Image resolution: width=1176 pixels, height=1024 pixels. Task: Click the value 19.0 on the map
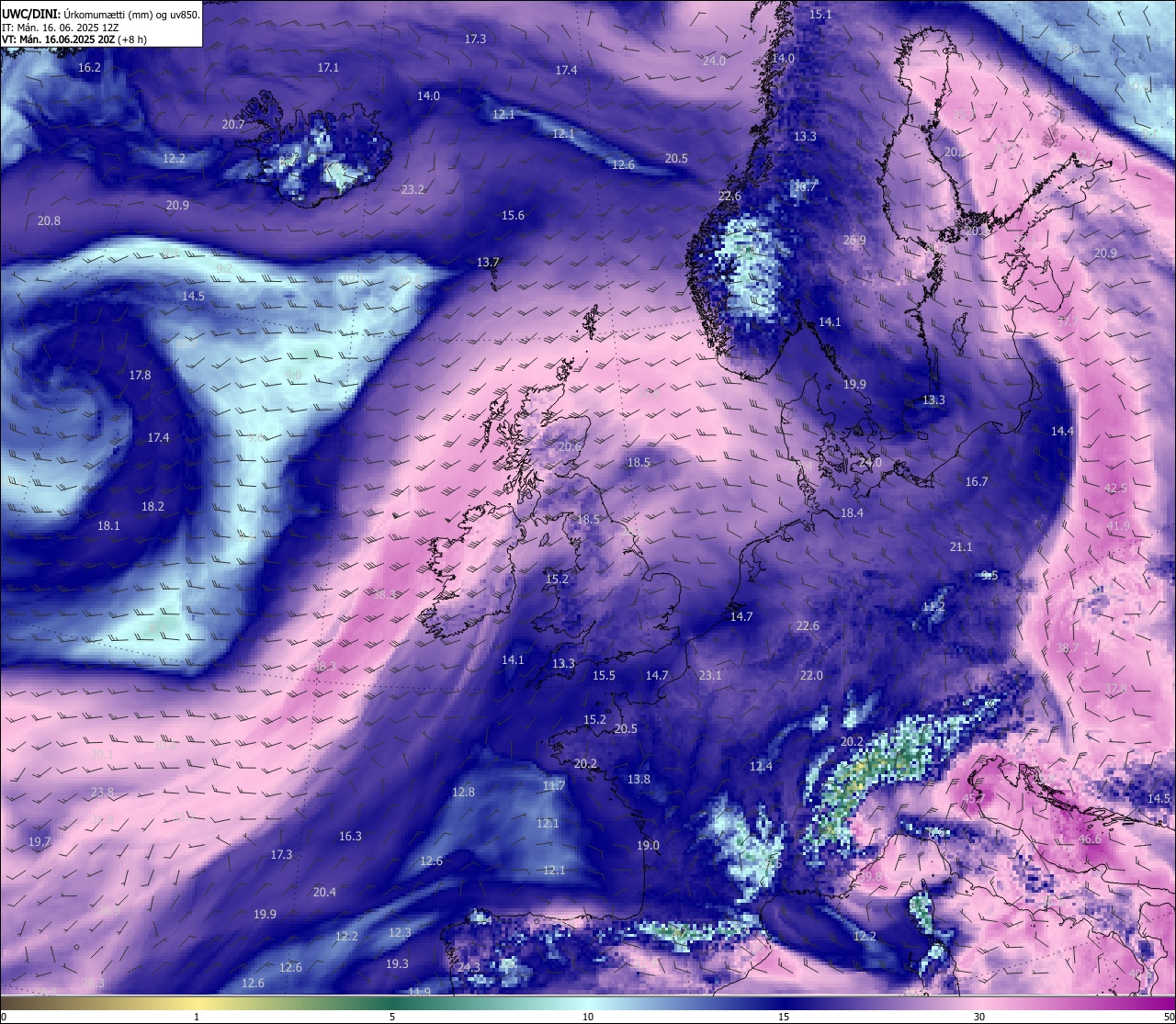[x=648, y=846]
